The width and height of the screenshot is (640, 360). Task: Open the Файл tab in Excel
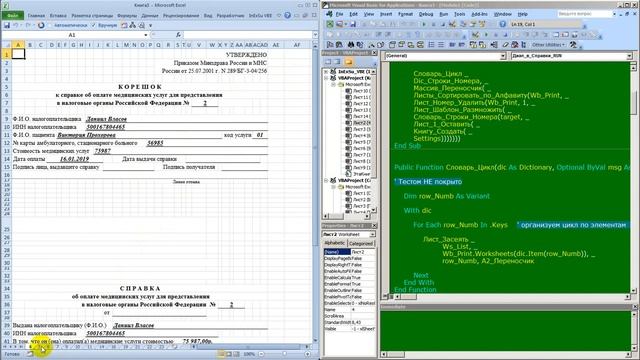[x=12, y=16]
